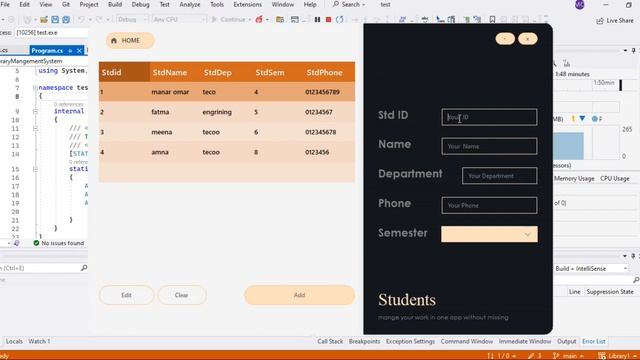640x360 pixels.
Task: Click the red Stop debugging icon
Action: [328, 20]
